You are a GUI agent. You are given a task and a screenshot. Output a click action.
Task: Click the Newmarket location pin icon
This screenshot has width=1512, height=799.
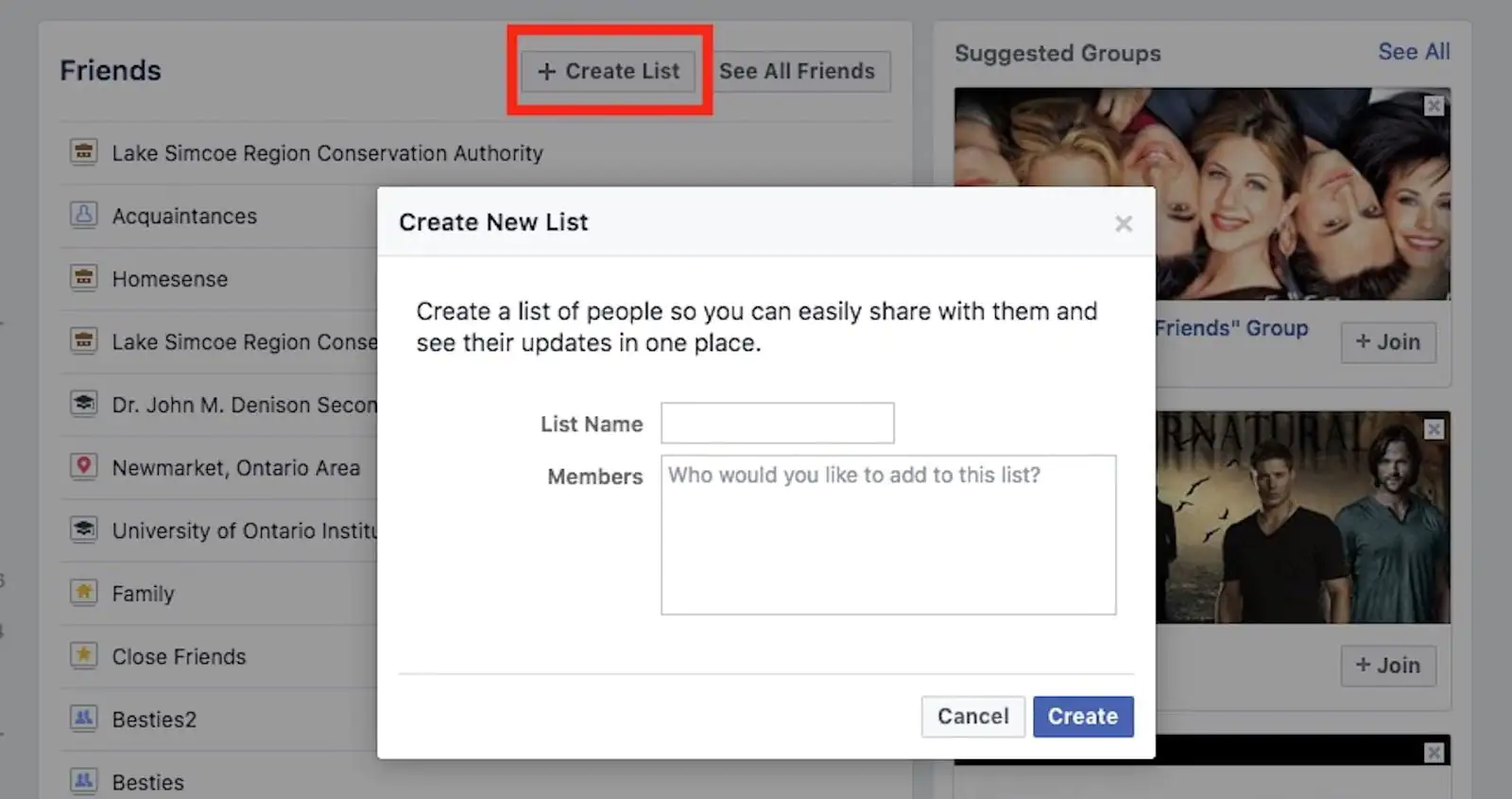click(x=84, y=466)
